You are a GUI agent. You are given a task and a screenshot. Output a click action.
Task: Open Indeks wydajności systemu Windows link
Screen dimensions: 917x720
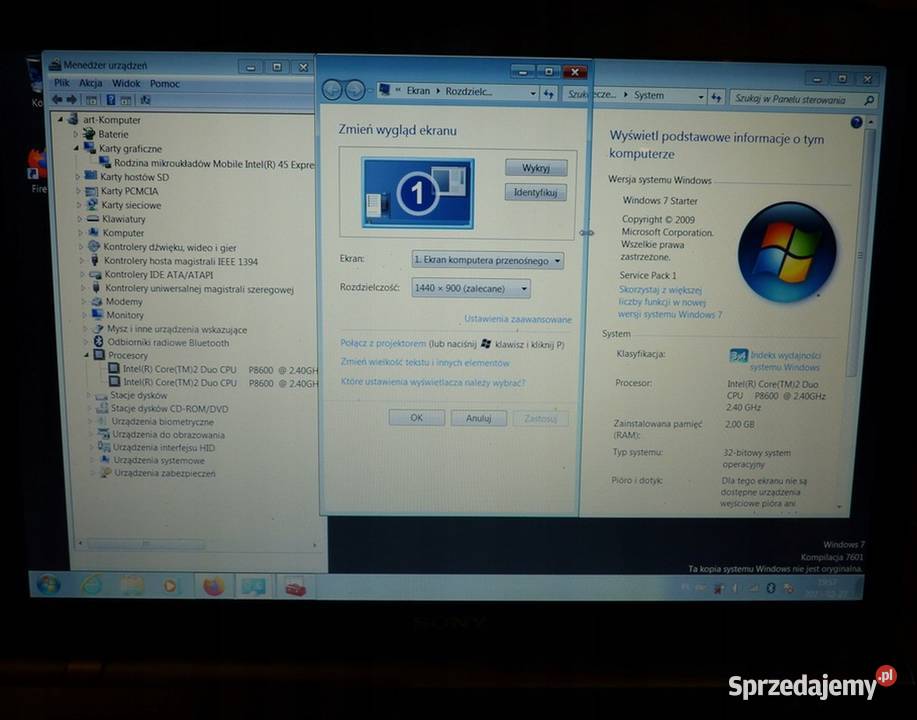785,361
